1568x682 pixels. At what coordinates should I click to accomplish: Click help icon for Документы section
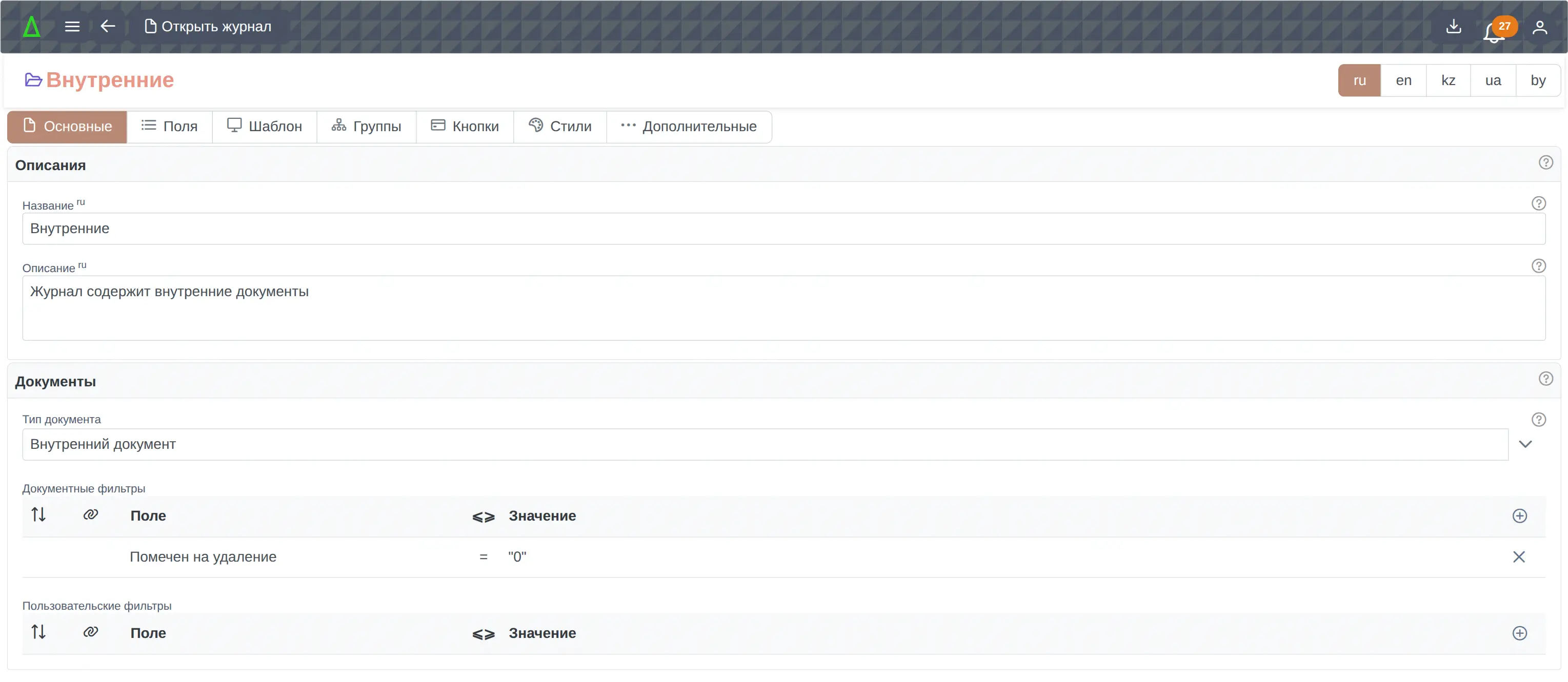pos(1545,379)
